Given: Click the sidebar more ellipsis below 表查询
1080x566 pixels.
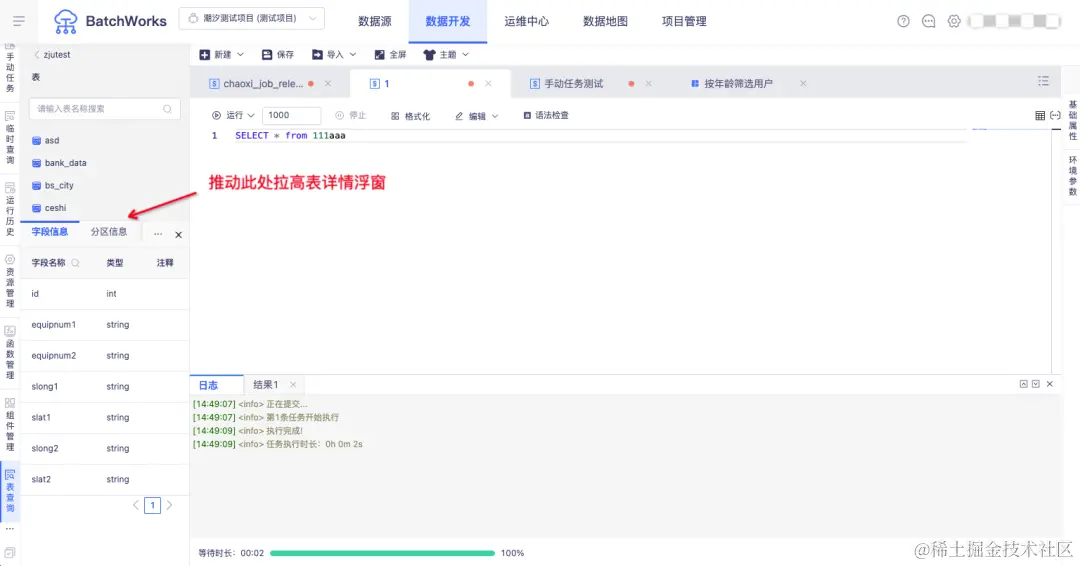Looking at the screenshot, I should point(10,529).
